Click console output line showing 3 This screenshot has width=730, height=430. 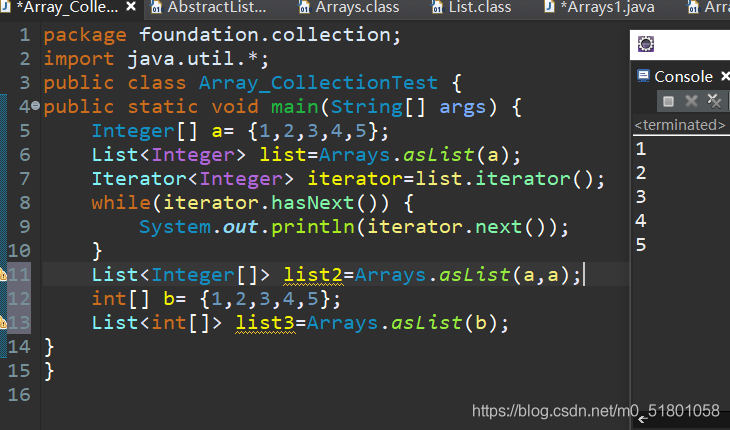click(641, 197)
